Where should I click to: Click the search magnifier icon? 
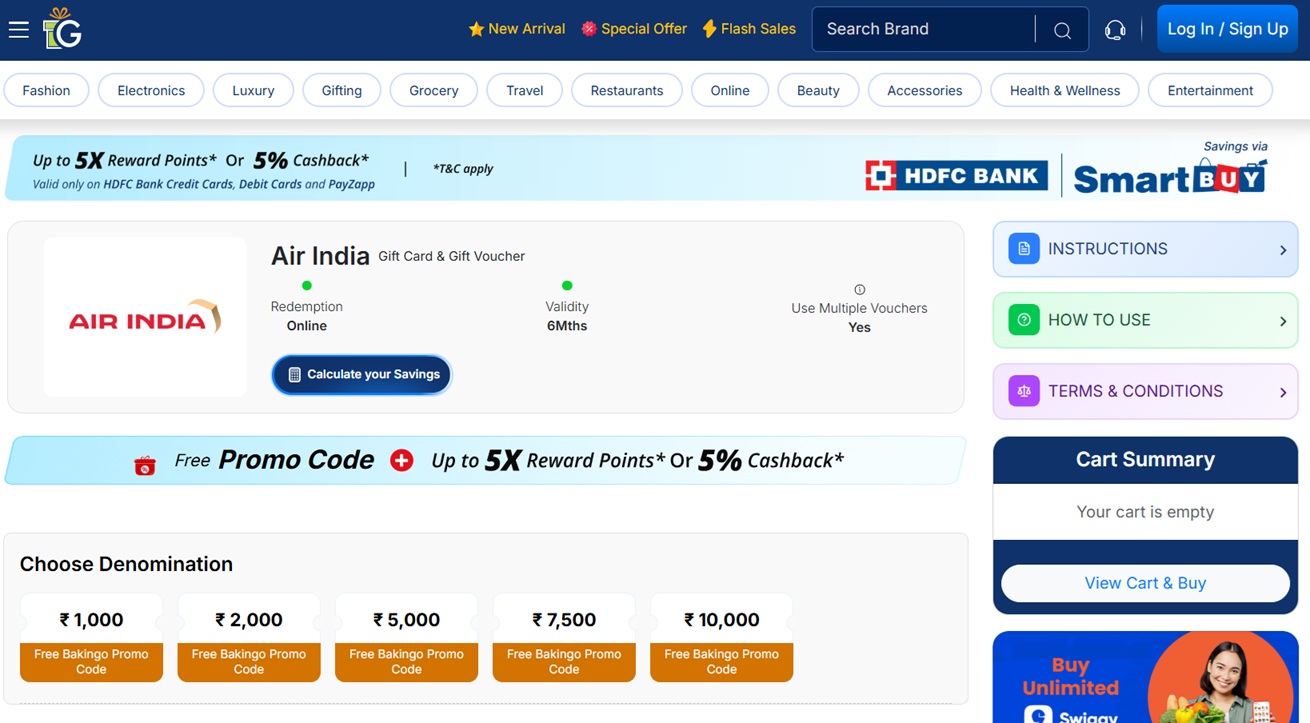pos(1062,30)
